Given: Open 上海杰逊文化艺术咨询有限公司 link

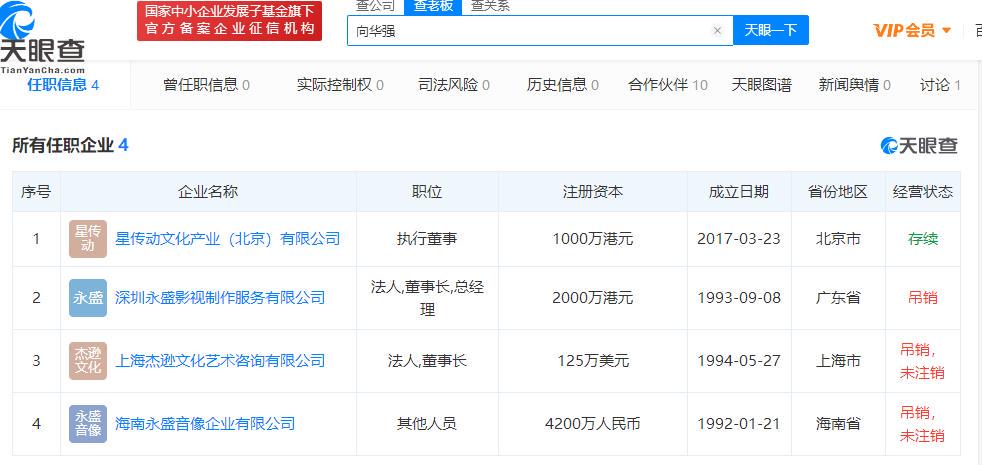Looking at the screenshot, I should (x=220, y=361).
